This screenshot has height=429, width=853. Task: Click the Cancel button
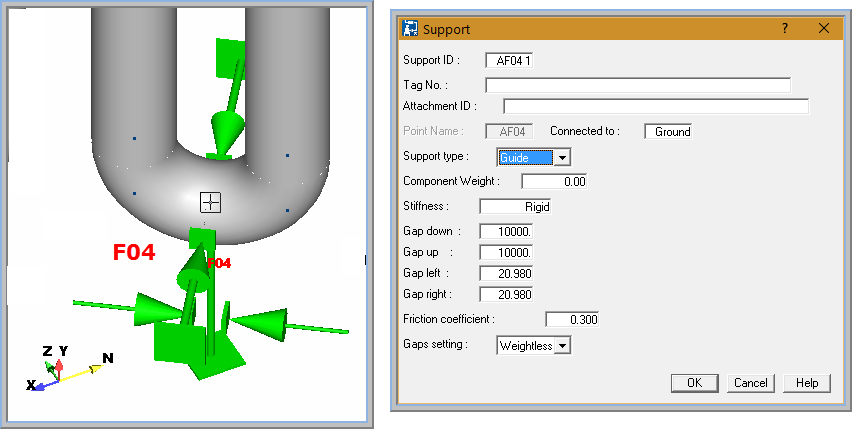[x=751, y=383]
